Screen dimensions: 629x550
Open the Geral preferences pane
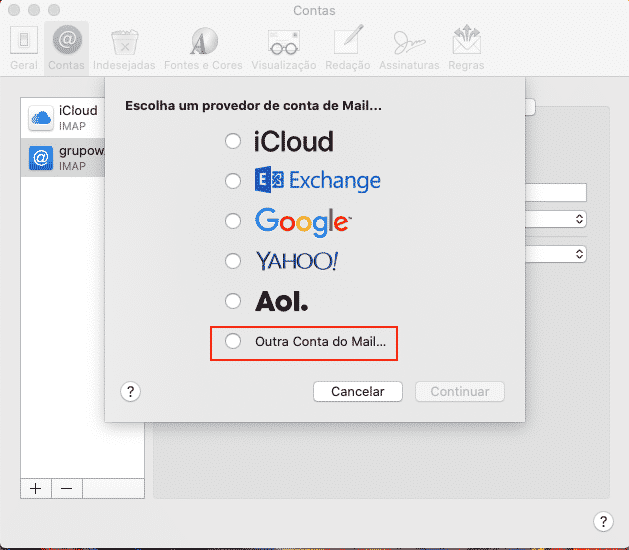(24, 48)
